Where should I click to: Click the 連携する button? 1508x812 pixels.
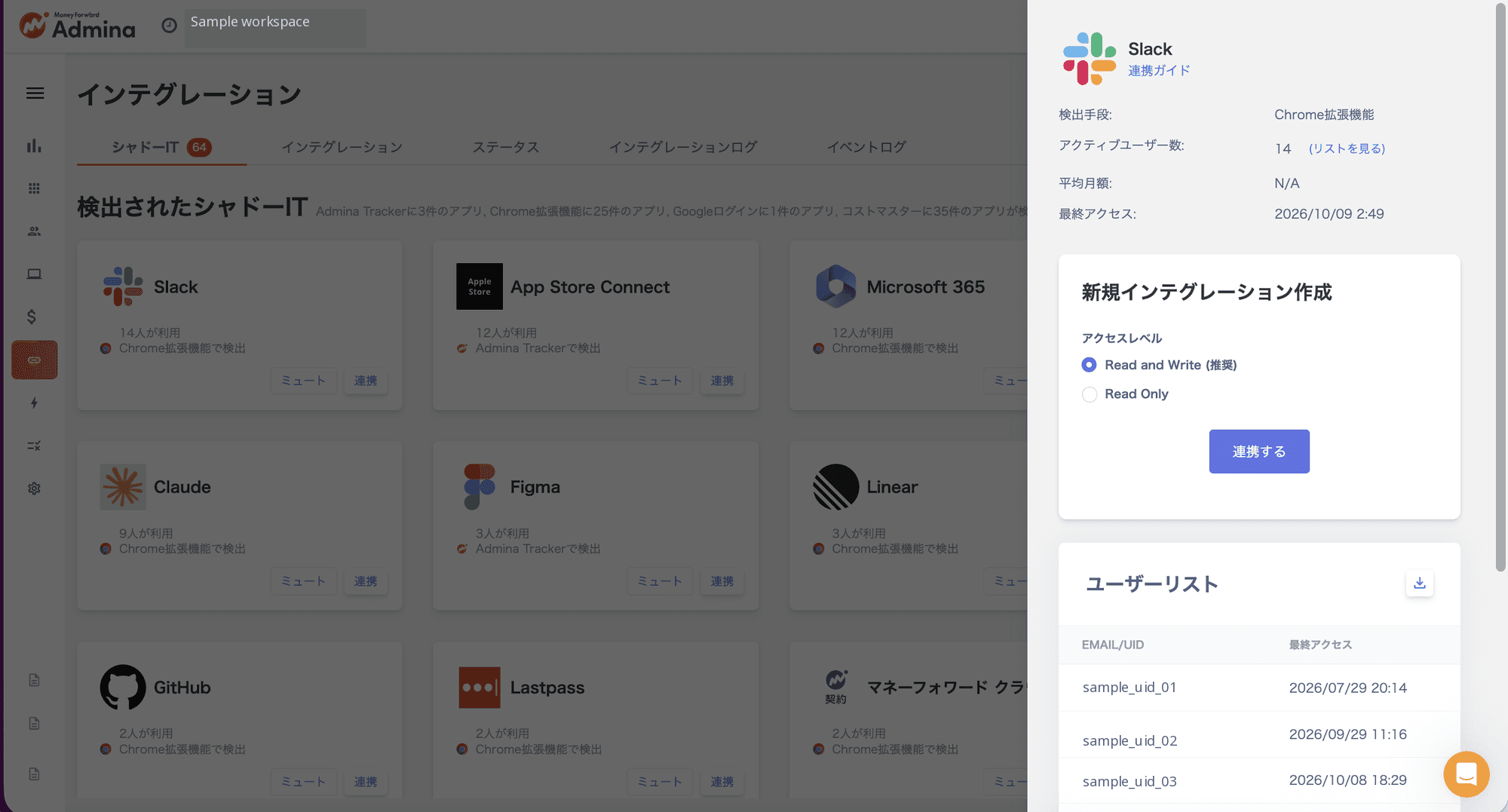1259,452
